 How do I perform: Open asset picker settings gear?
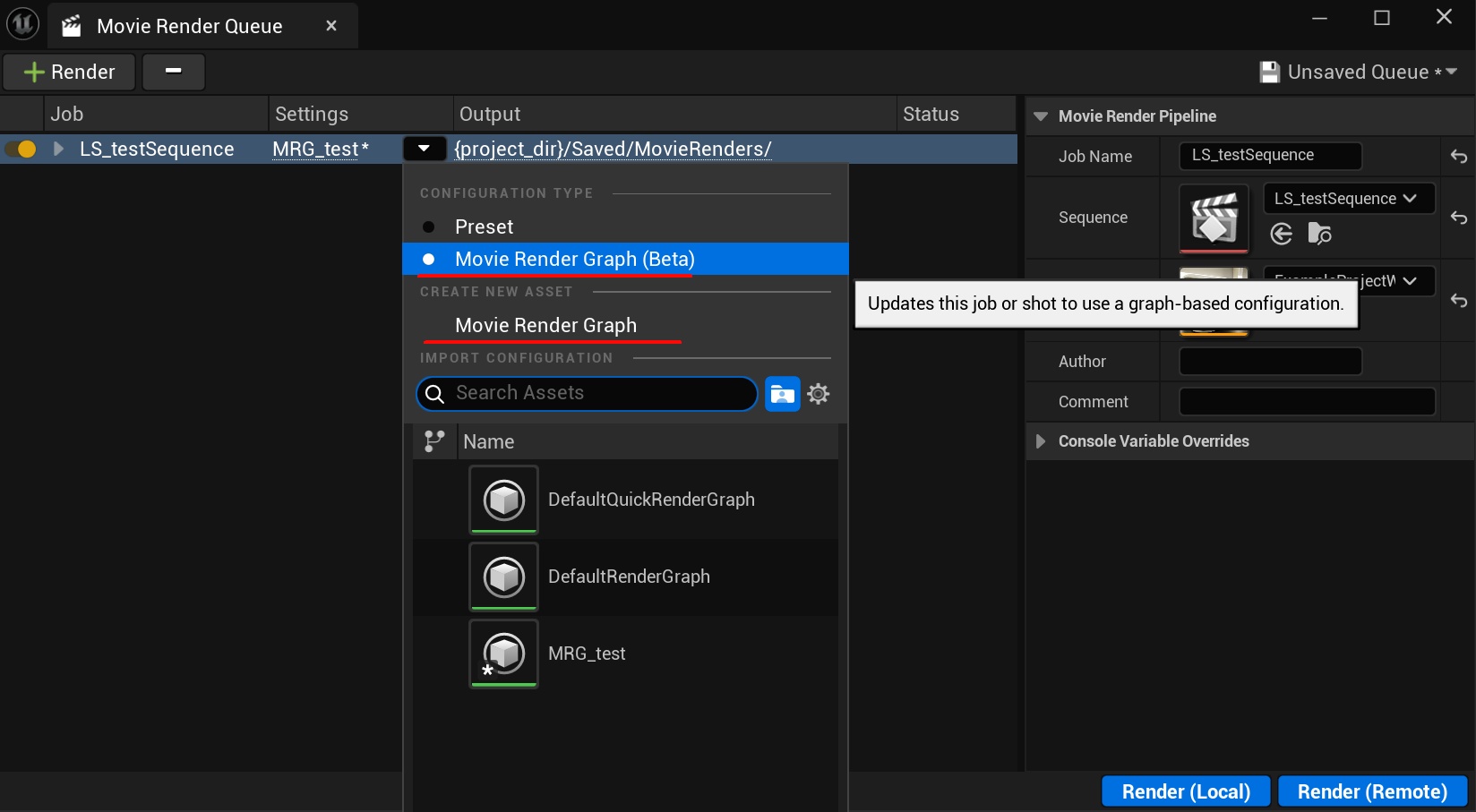[819, 394]
